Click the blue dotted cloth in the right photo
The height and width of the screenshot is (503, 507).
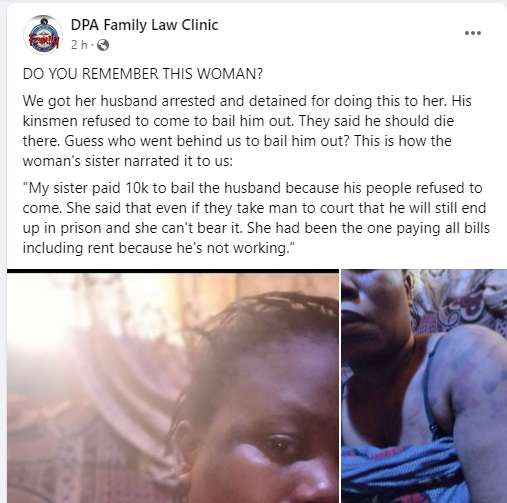click(x=400, y=473)
